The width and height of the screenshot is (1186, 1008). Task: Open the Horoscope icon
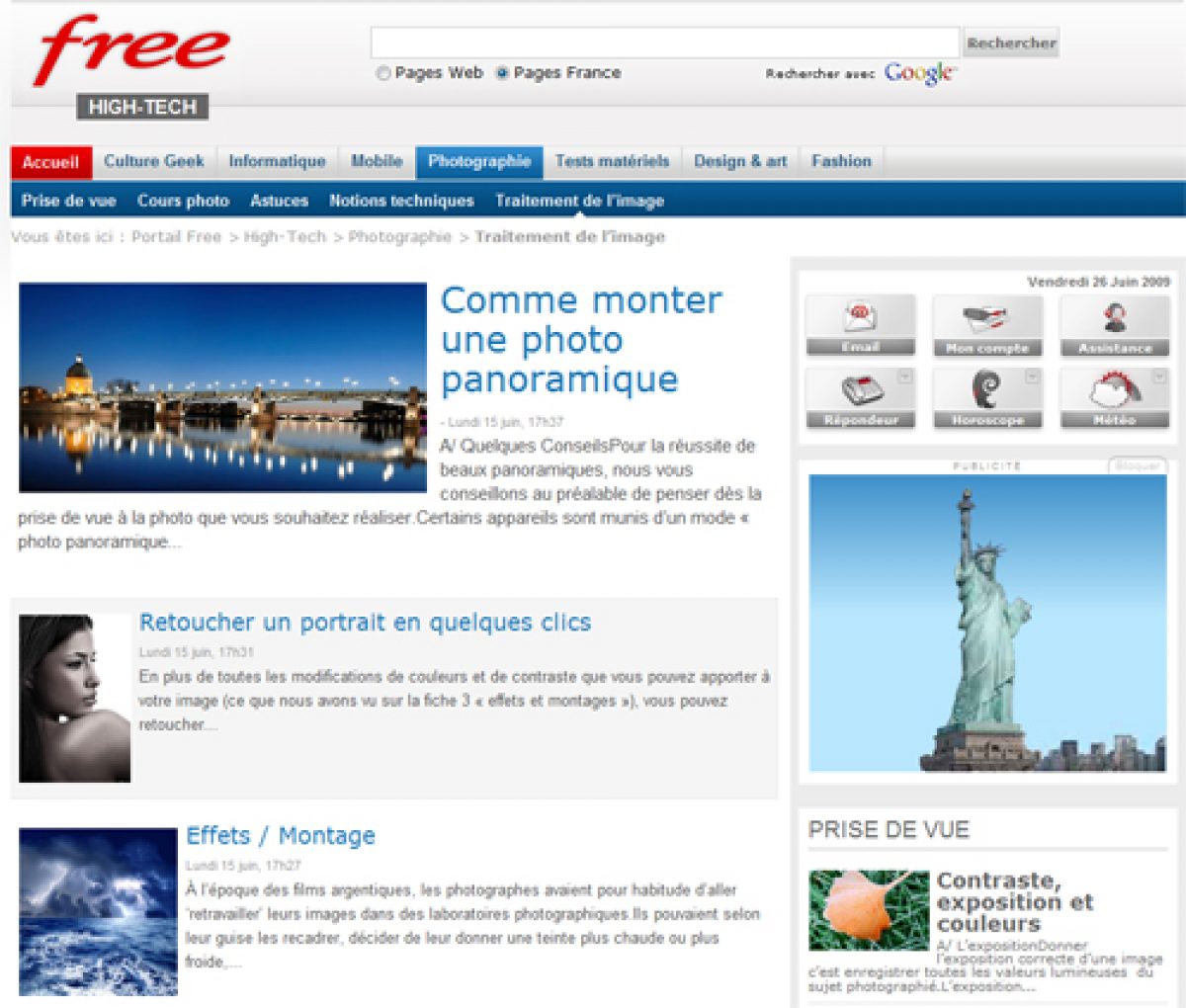click(x=986, y=391)
